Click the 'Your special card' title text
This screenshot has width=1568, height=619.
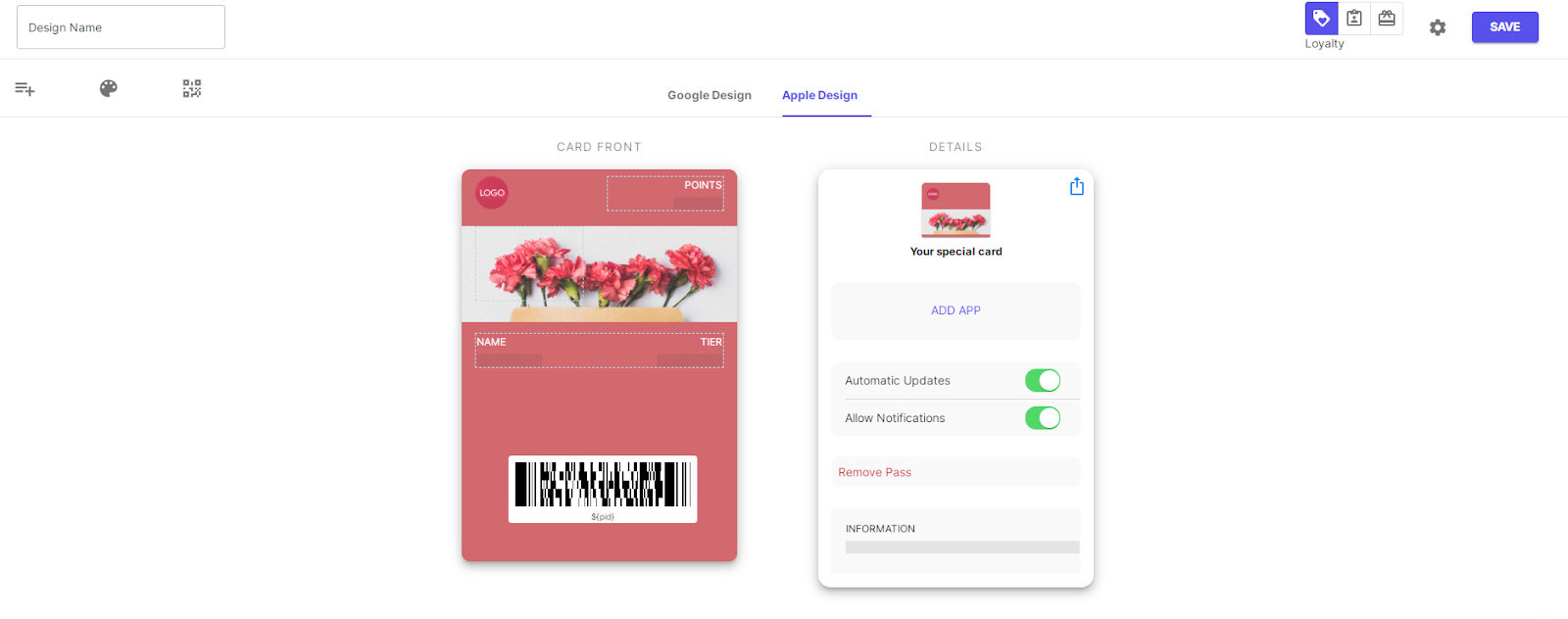pyautogui.click(x=955, y=252)
